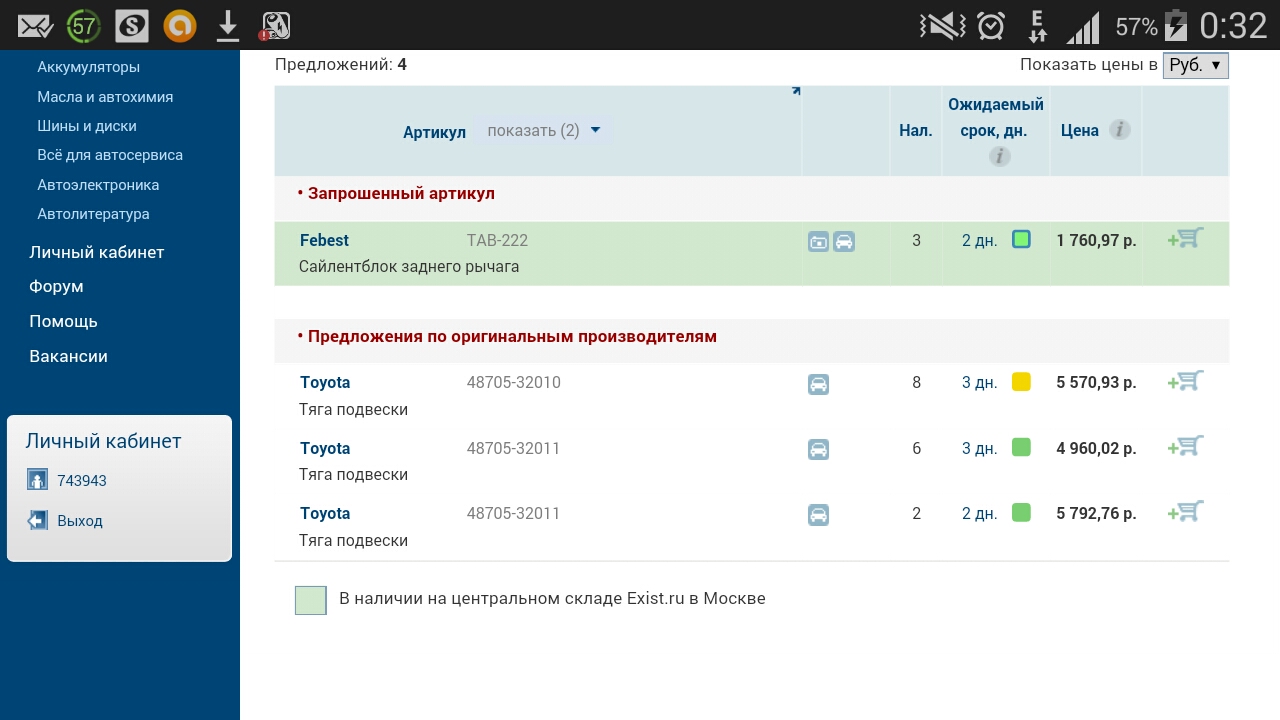
Task: Click info icon next to Цена header
Action: (x=1120, y=130)
